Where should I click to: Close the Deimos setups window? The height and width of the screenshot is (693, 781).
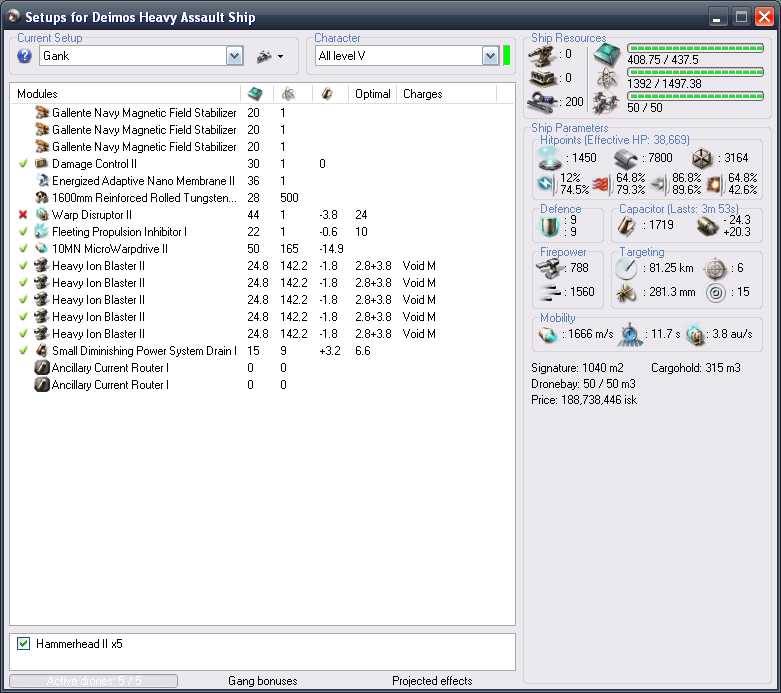pos(764,17)
